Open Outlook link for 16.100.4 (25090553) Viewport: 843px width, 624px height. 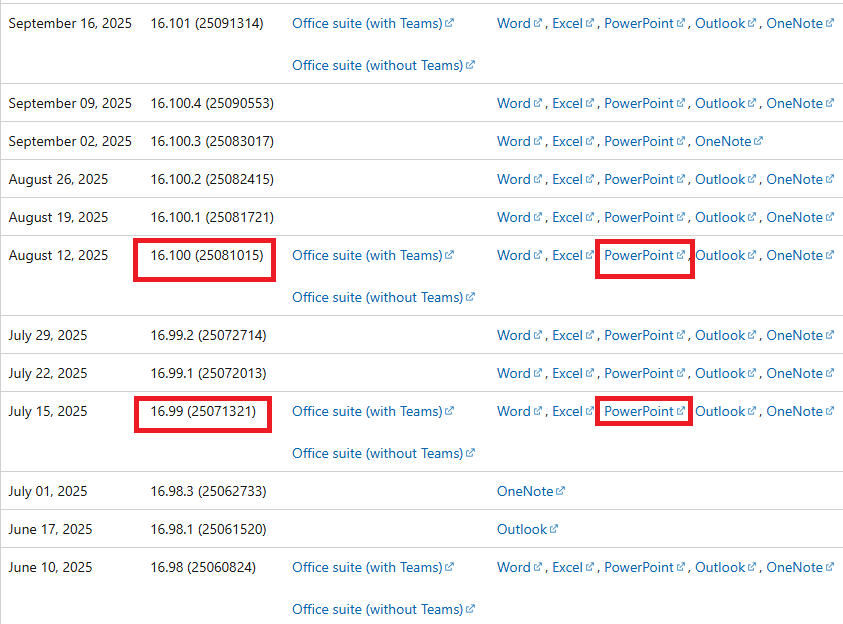click(x=726, y=103)
